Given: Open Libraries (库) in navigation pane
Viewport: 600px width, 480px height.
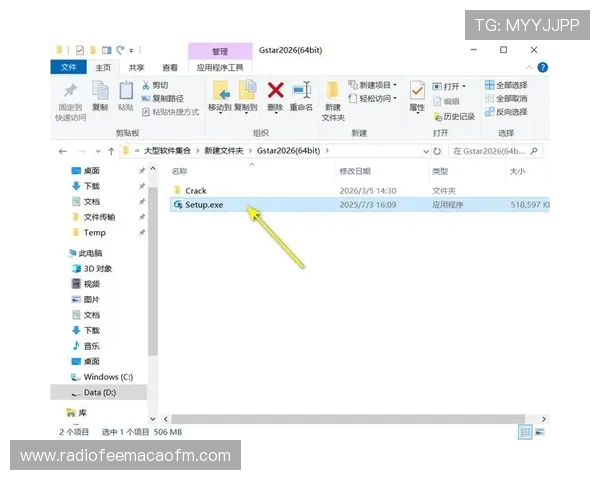Looking at the screenshot, I should [x=77, y=413].
